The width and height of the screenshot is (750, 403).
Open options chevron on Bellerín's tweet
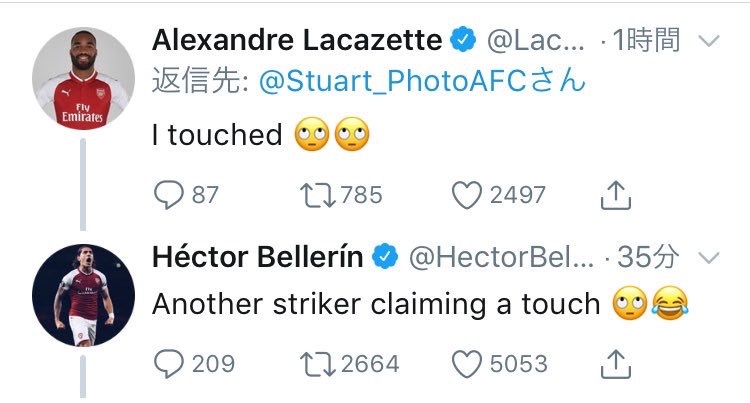click(707, 258)
